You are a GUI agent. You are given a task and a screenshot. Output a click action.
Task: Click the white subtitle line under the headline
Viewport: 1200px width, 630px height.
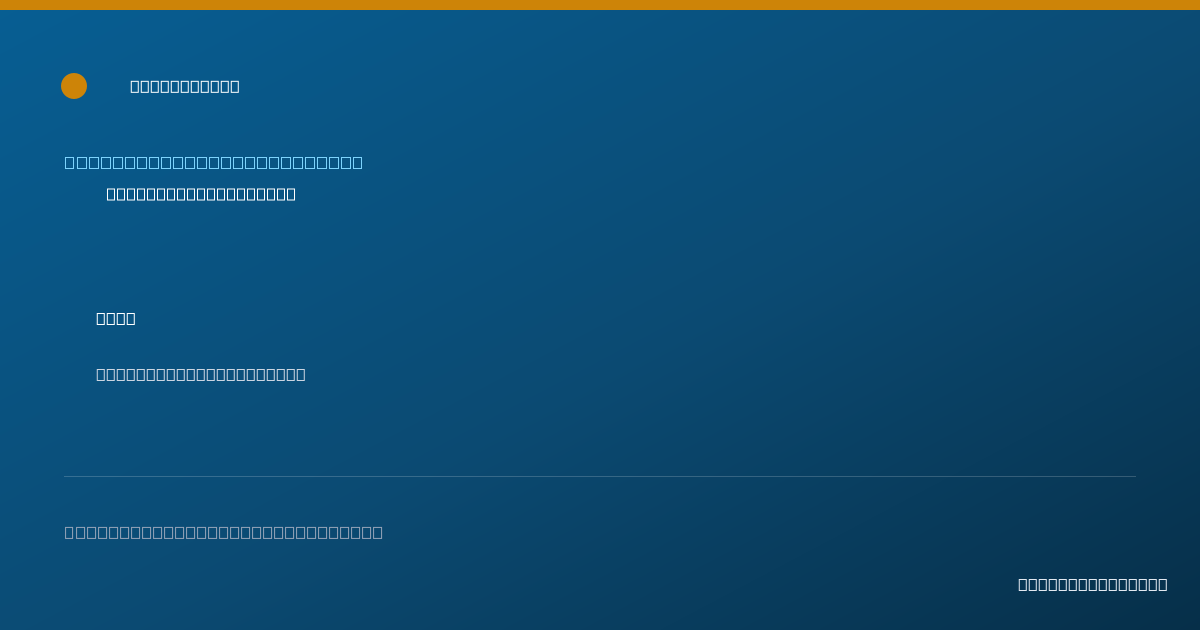[x=201, y=194]
